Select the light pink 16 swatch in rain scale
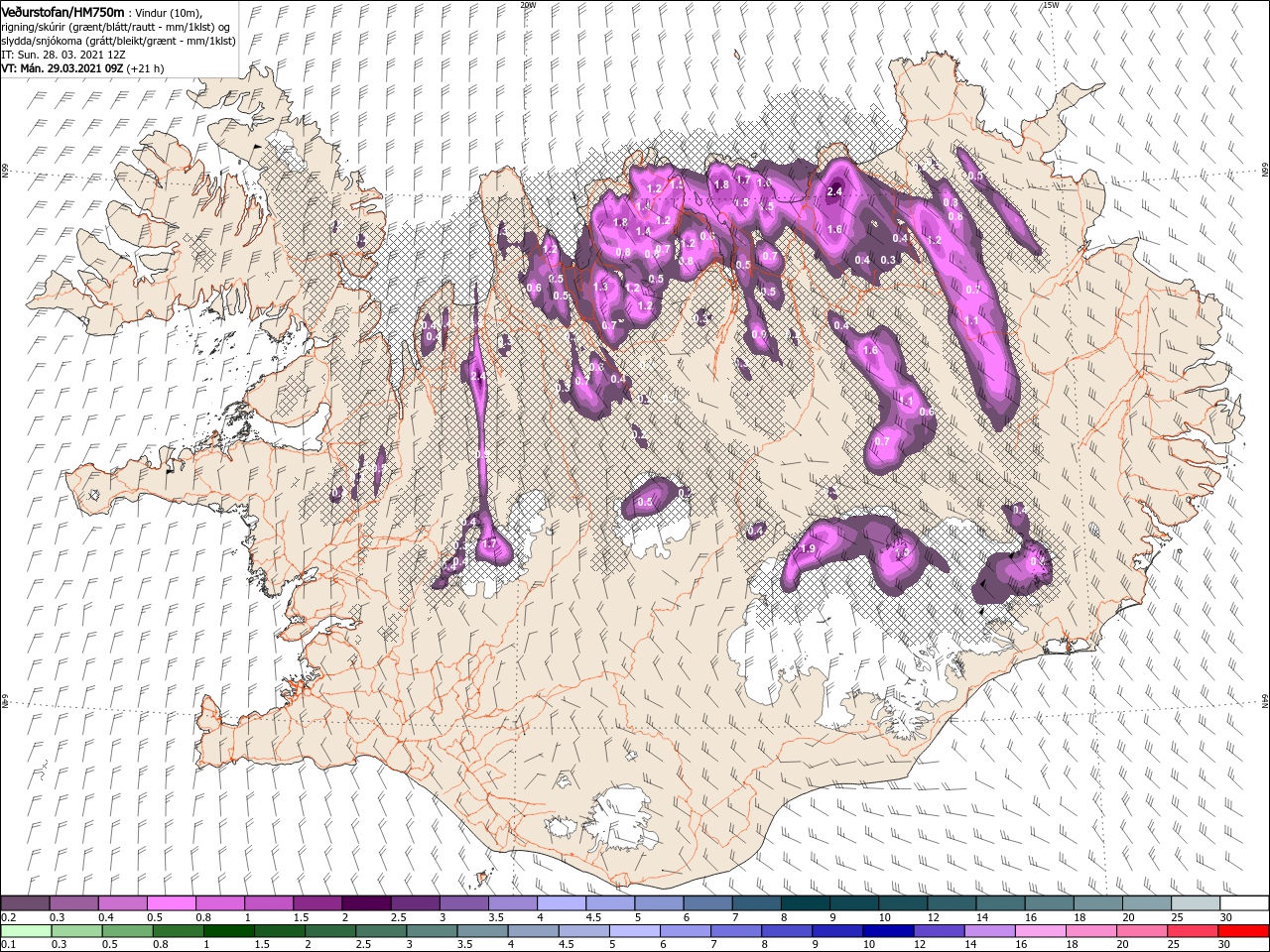 click(1042, 930)
